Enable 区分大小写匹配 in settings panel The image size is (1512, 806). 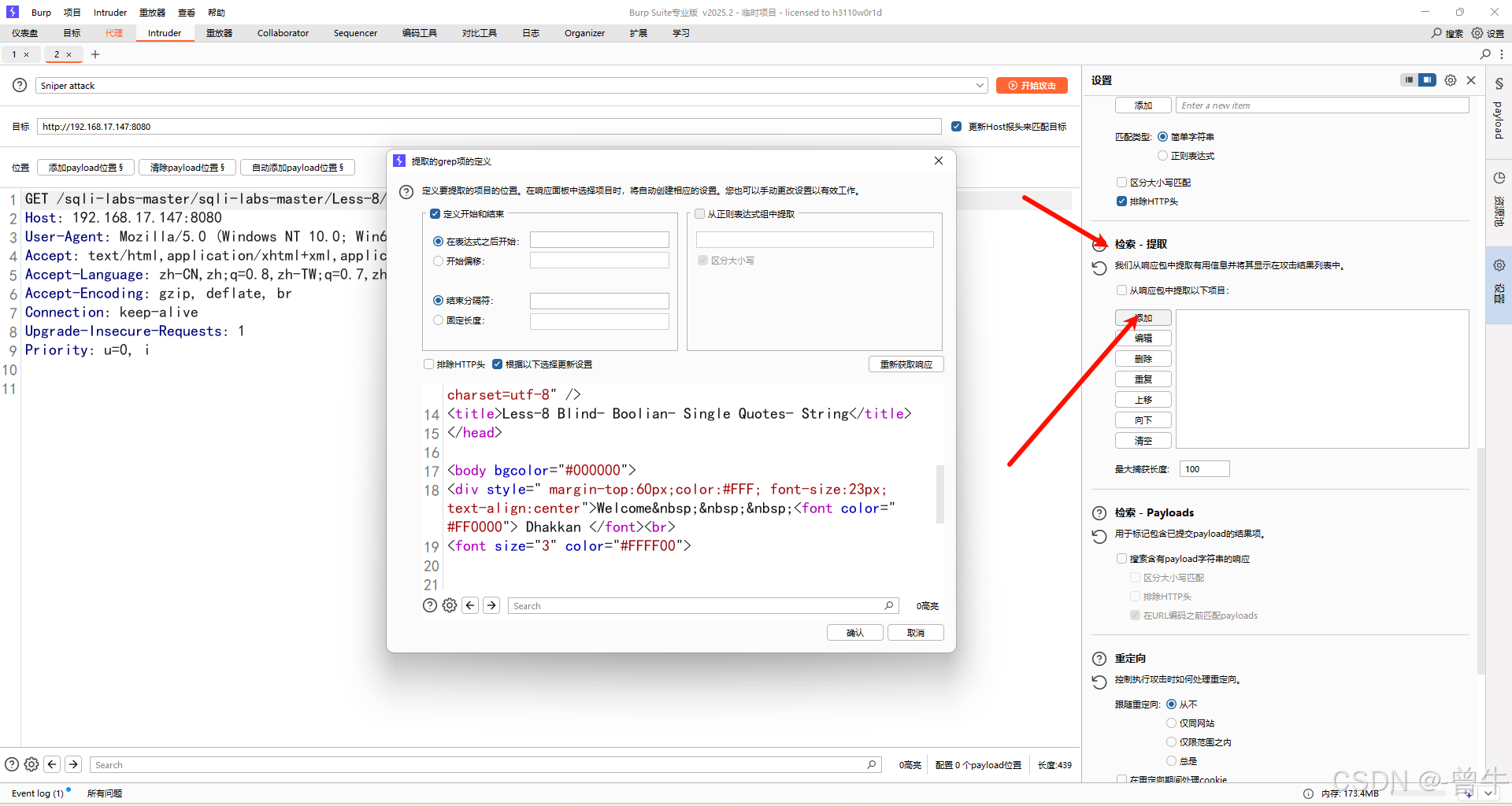tap(1121, 183)
